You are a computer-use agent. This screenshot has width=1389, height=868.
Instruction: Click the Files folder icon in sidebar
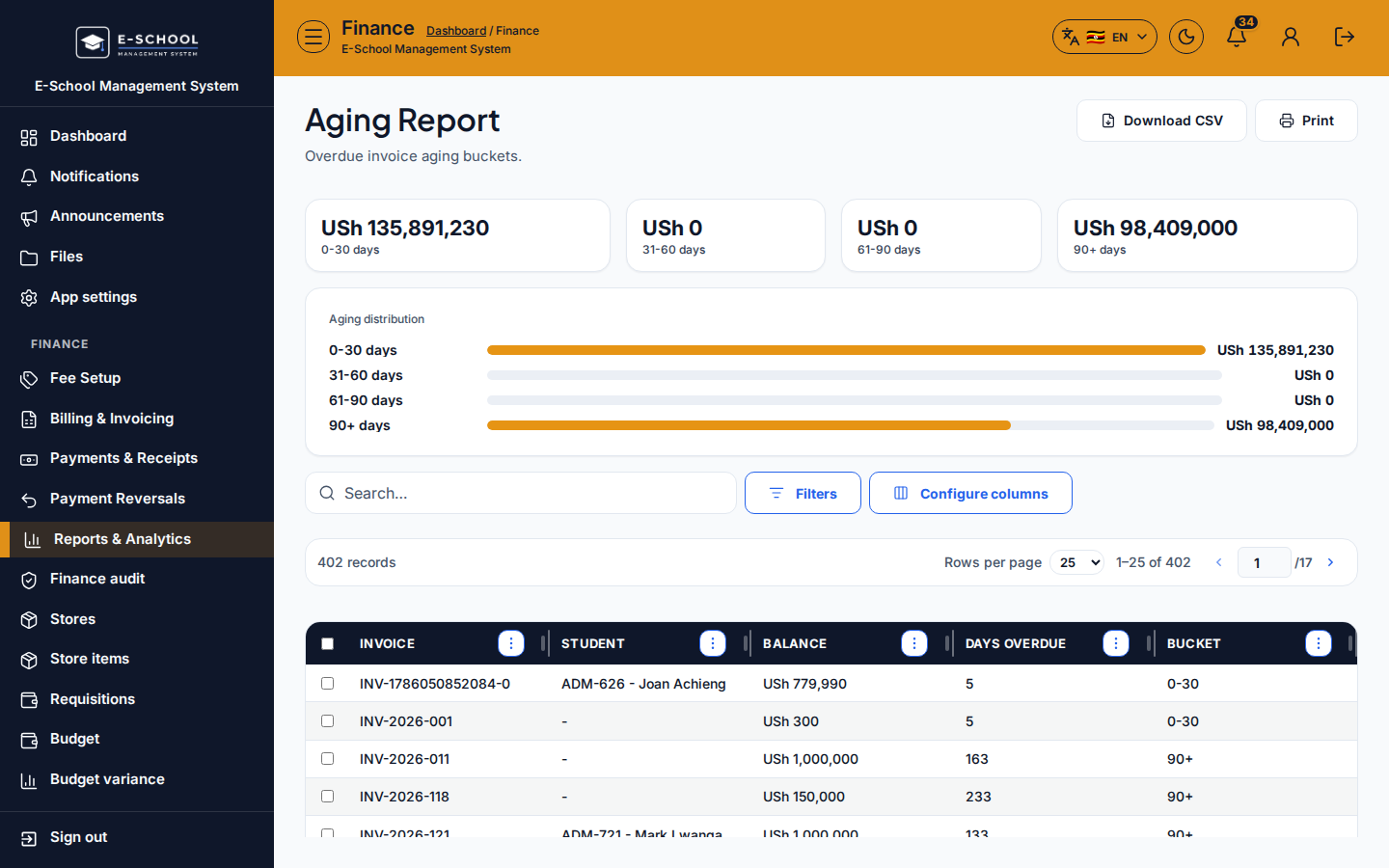[29, 258]
